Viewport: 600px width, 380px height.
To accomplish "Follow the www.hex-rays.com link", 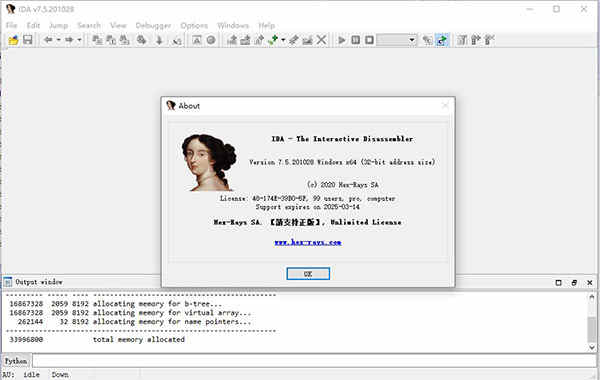I will point(308,242).
